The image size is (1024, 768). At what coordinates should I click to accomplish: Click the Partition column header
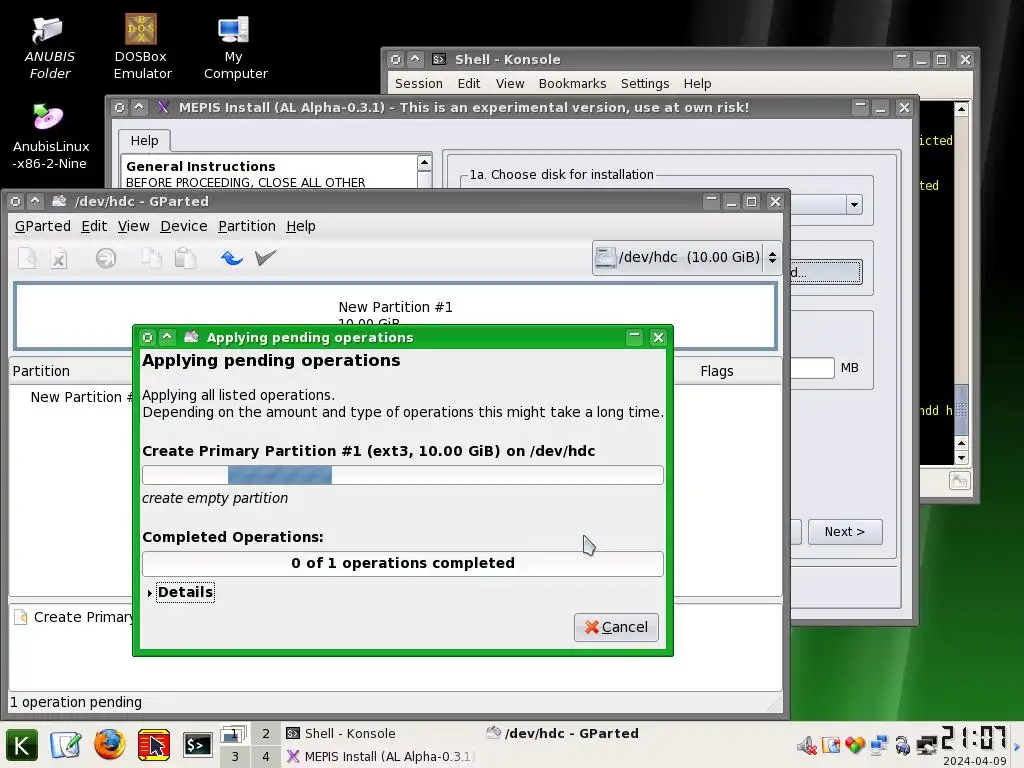tap(41, 371)
